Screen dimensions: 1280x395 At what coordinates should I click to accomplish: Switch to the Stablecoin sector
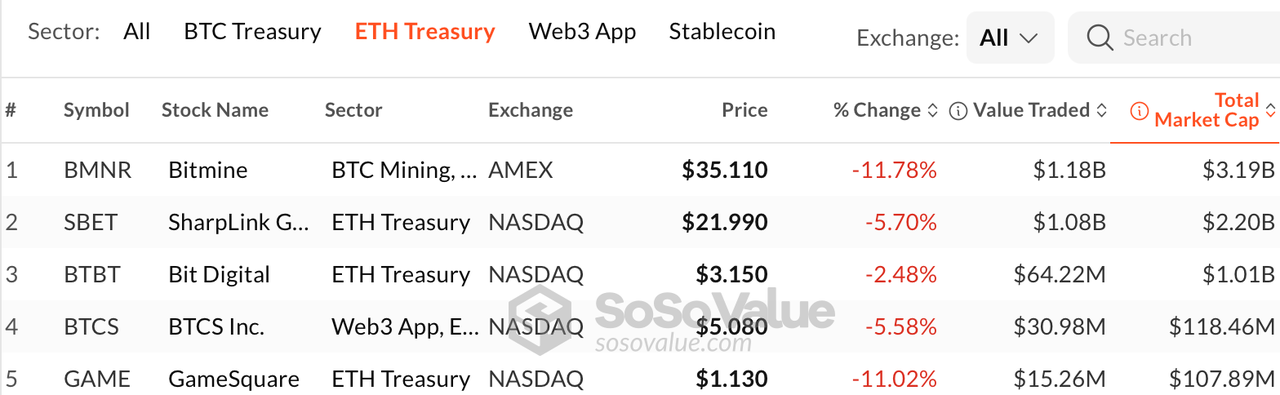[722, 31]
